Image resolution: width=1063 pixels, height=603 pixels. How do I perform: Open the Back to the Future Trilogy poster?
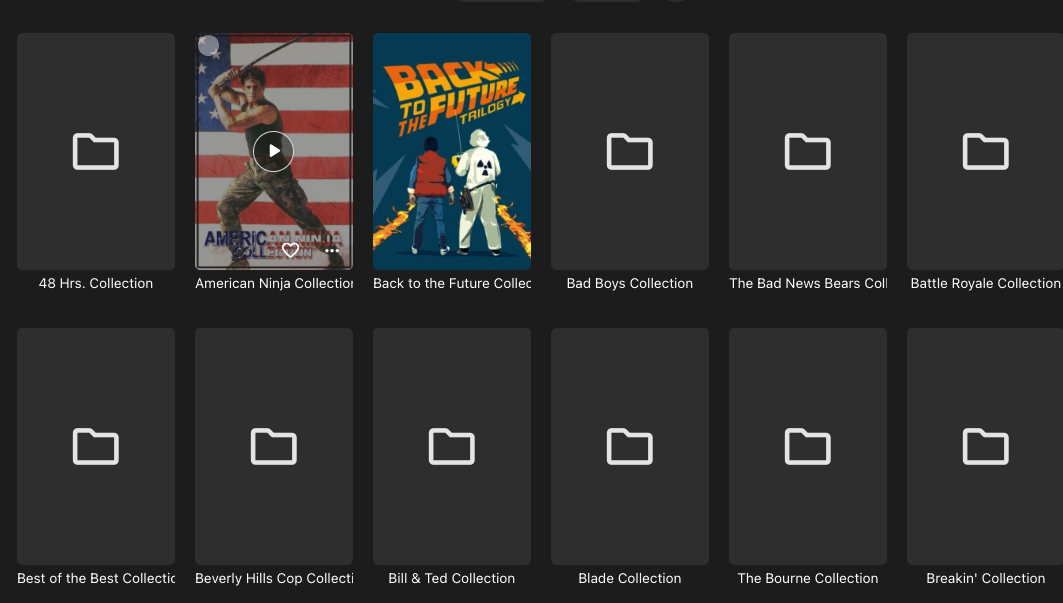(x=452, y=151)
